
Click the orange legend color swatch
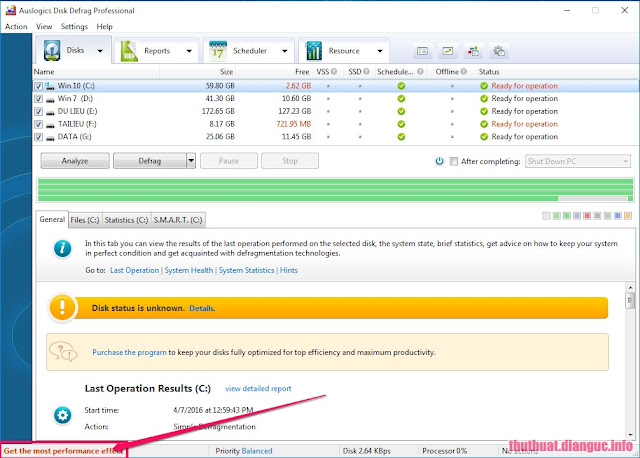[x=628, y=216]
